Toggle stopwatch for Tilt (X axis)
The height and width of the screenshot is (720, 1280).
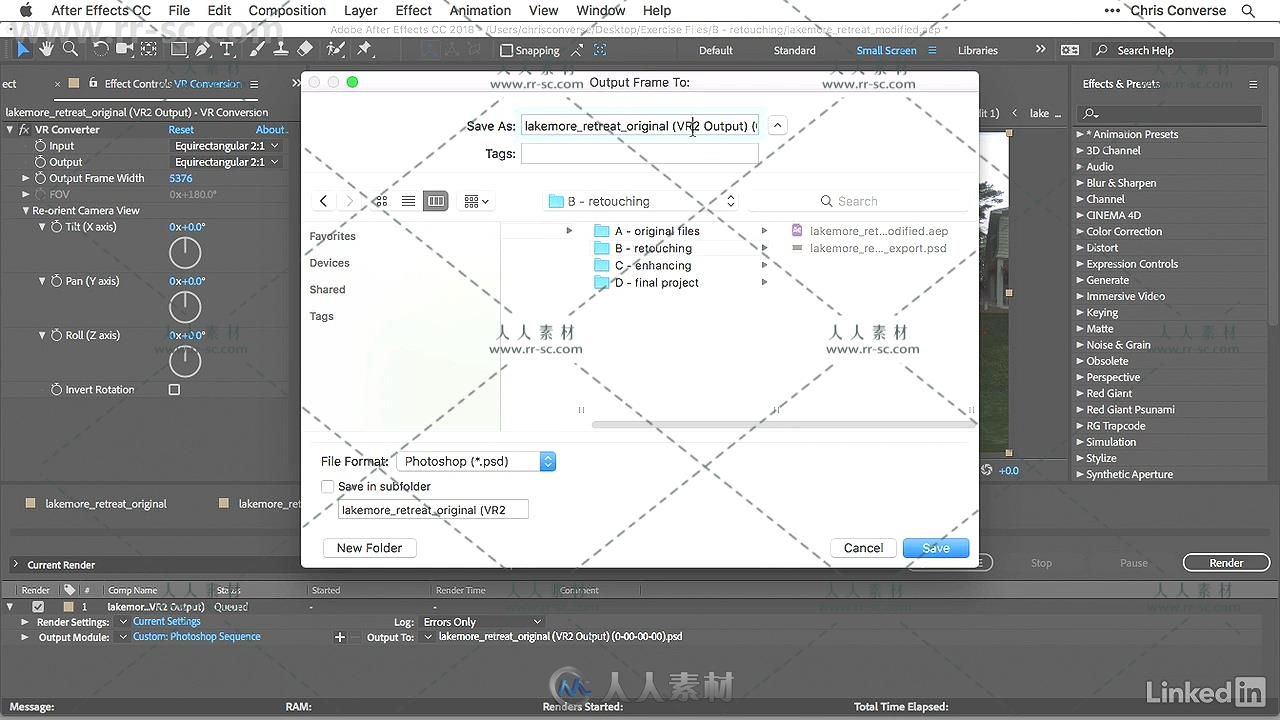(57, 227)
